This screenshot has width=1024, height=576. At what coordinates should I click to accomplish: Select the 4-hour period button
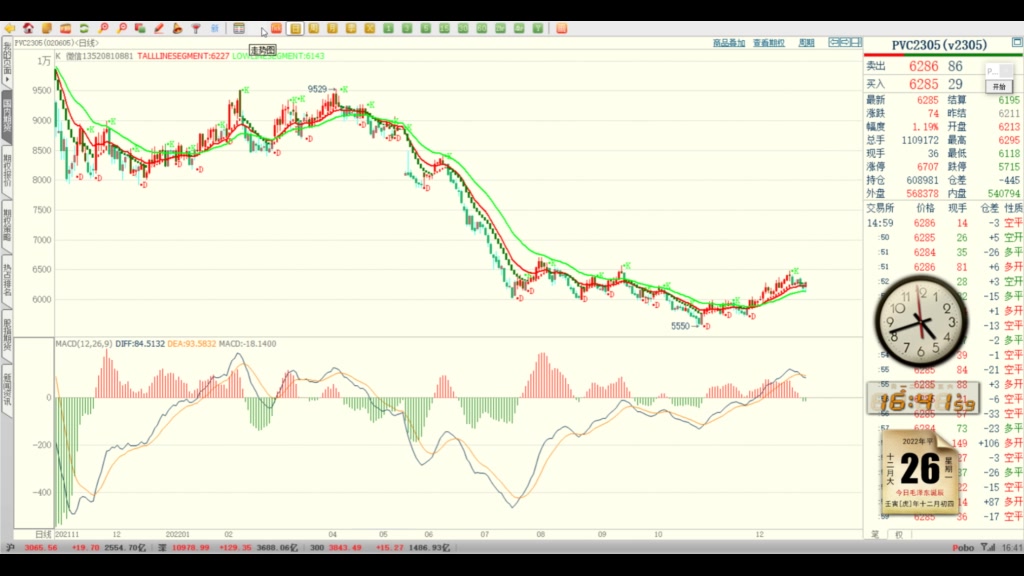519,29
